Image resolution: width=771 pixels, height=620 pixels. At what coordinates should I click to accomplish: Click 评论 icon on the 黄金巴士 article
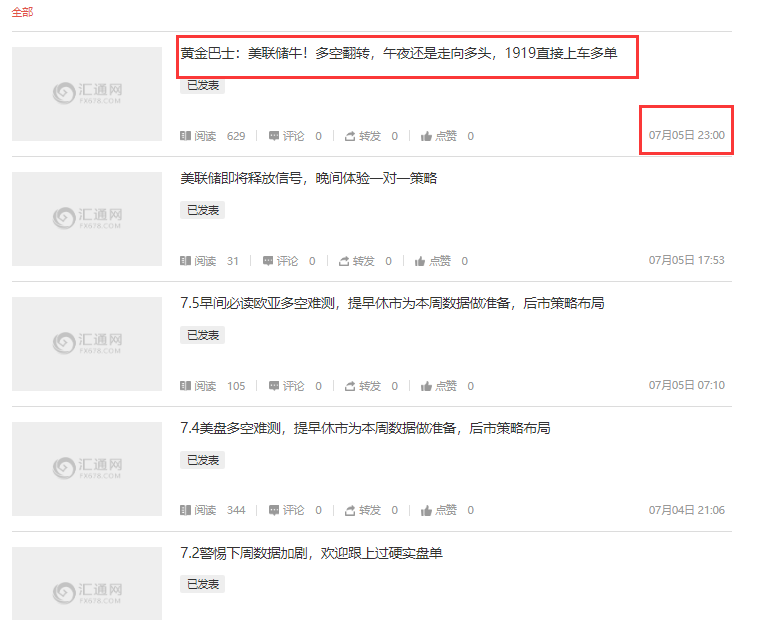[274, 136]
